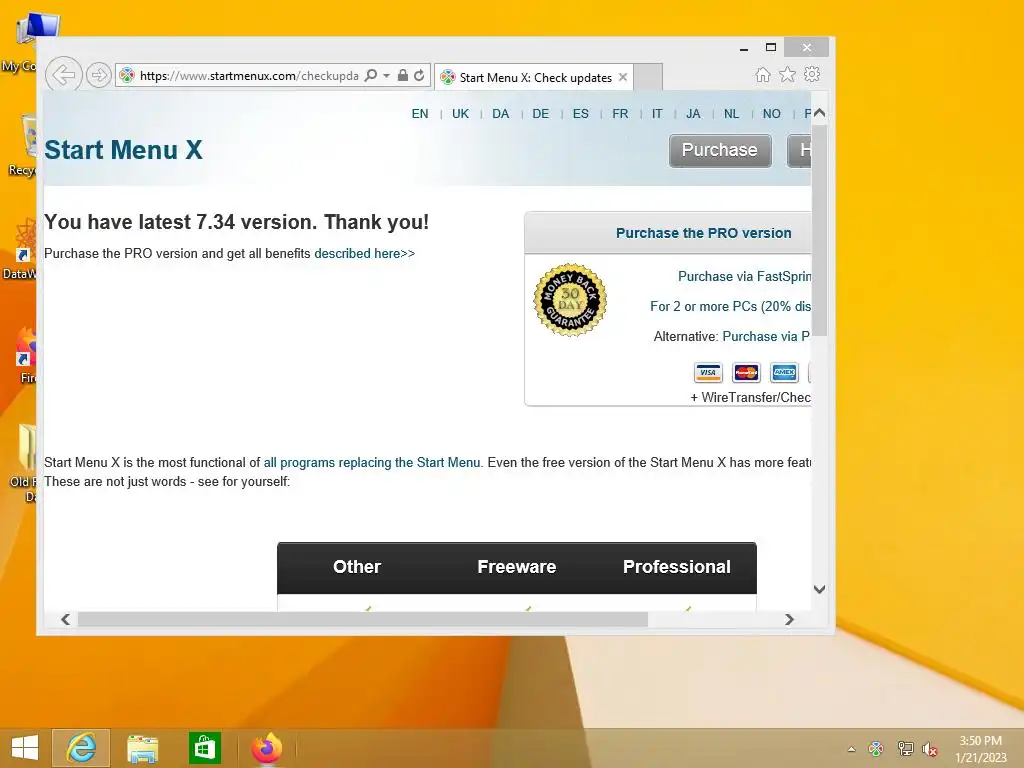Open Favorites with the star icon

pos(788,74)
